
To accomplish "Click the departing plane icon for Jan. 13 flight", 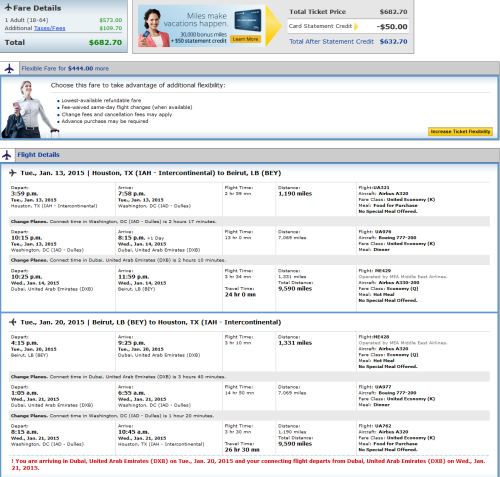I will point(13,173).
